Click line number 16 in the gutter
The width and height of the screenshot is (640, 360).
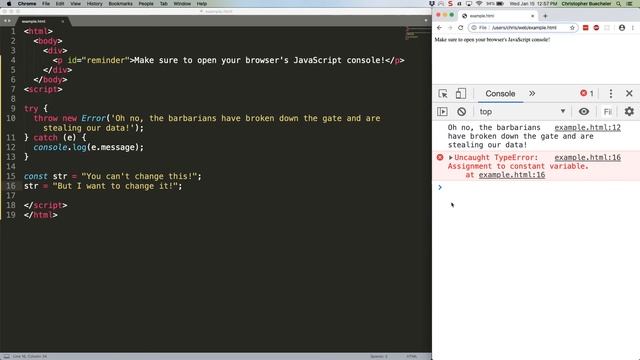tap(11, 186)
